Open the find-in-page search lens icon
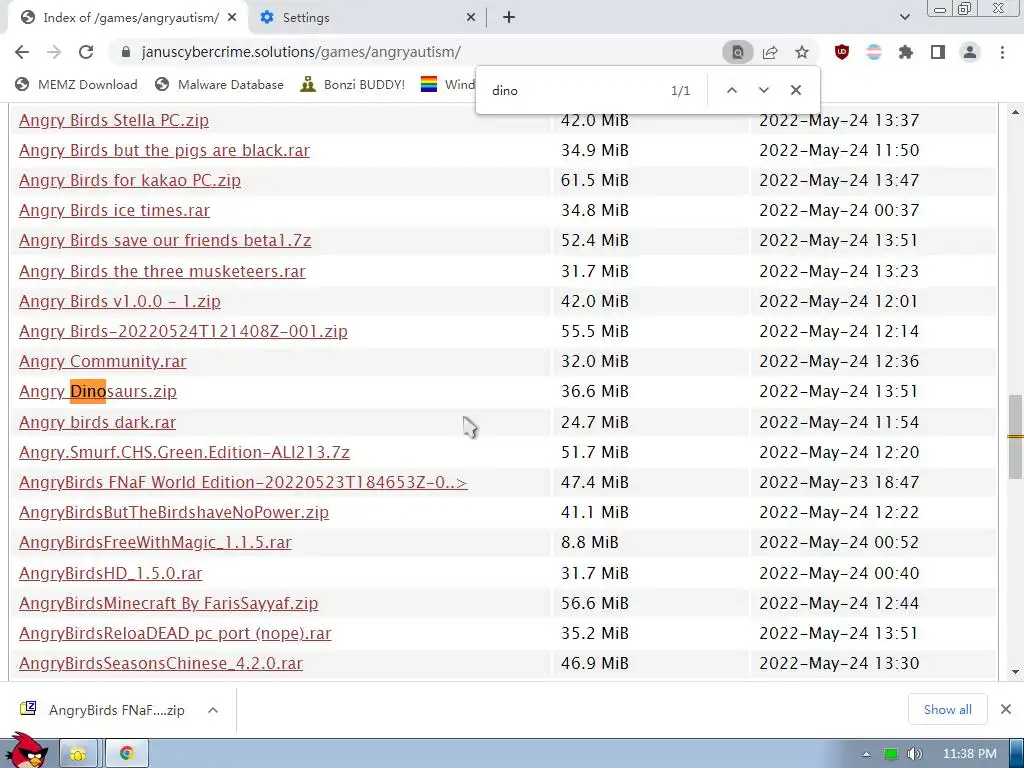 737,52
